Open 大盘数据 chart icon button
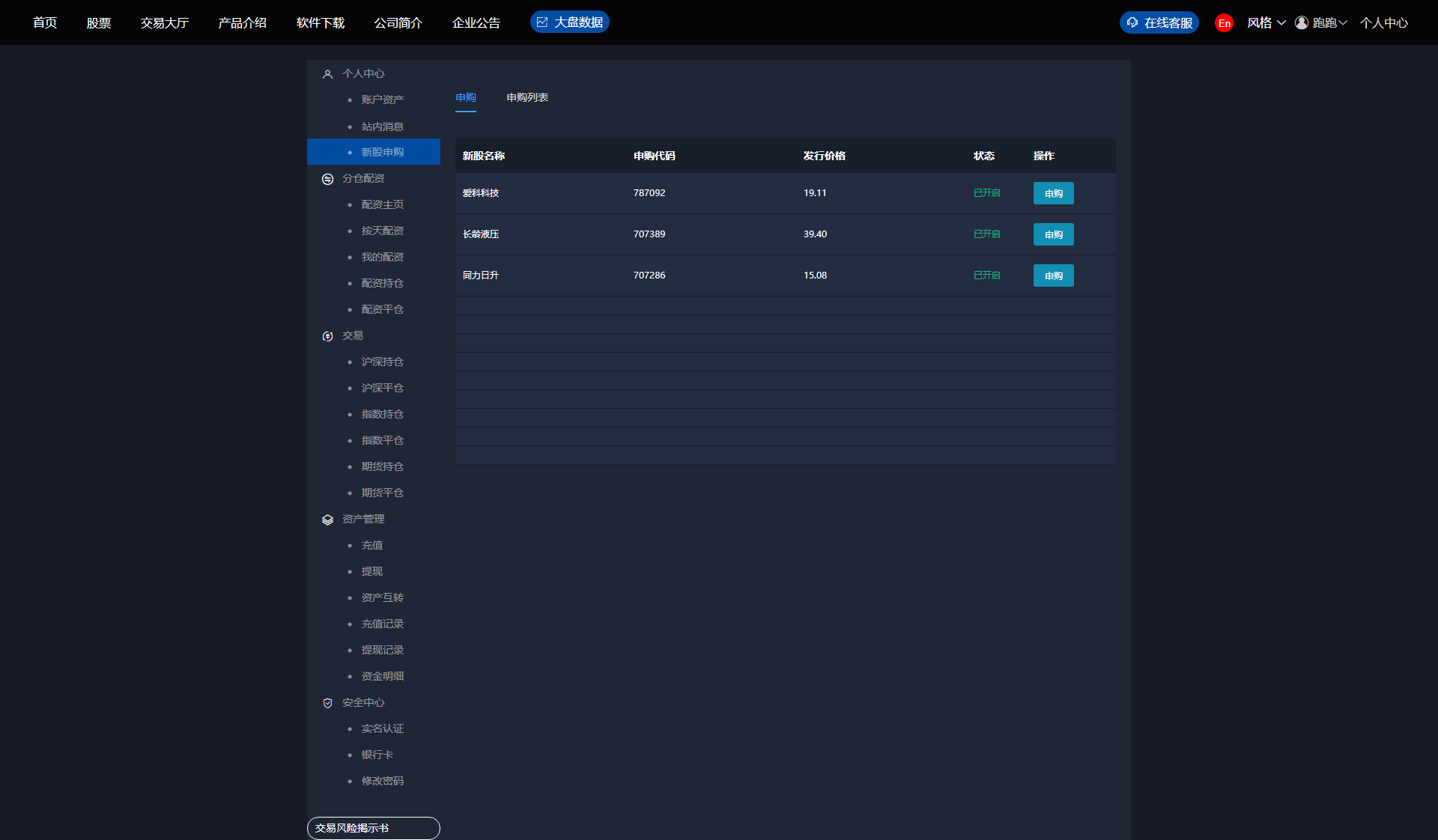 [569, 22]
